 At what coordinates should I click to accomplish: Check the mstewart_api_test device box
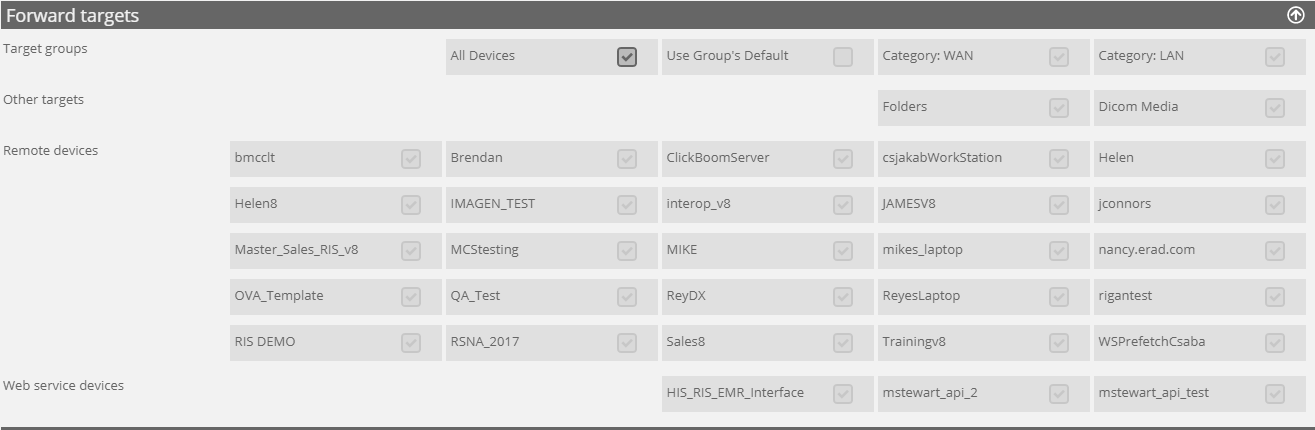1275,393
